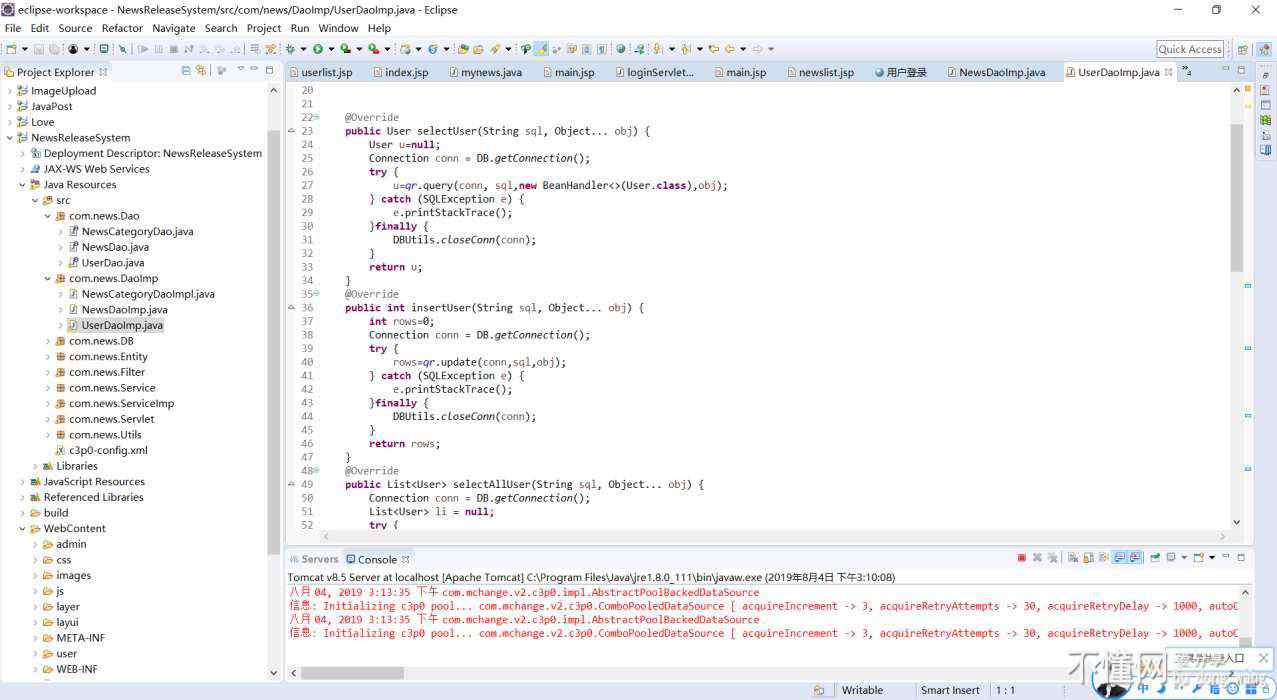1277x700 pixels.
Task: Expand the com.news.Servlet package
Action: [x=48, y=419]
